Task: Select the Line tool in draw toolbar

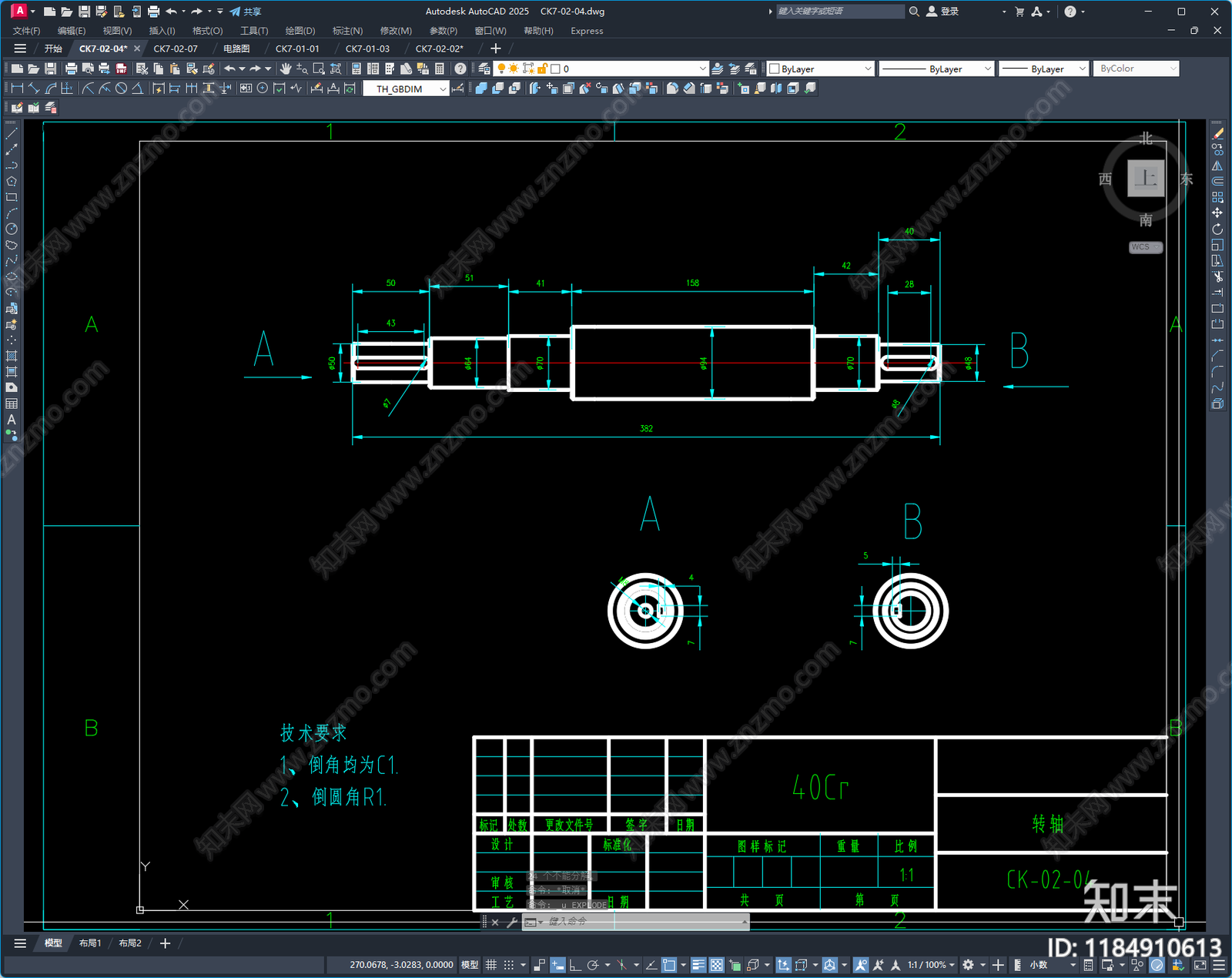Action: [x=12, y=134]
